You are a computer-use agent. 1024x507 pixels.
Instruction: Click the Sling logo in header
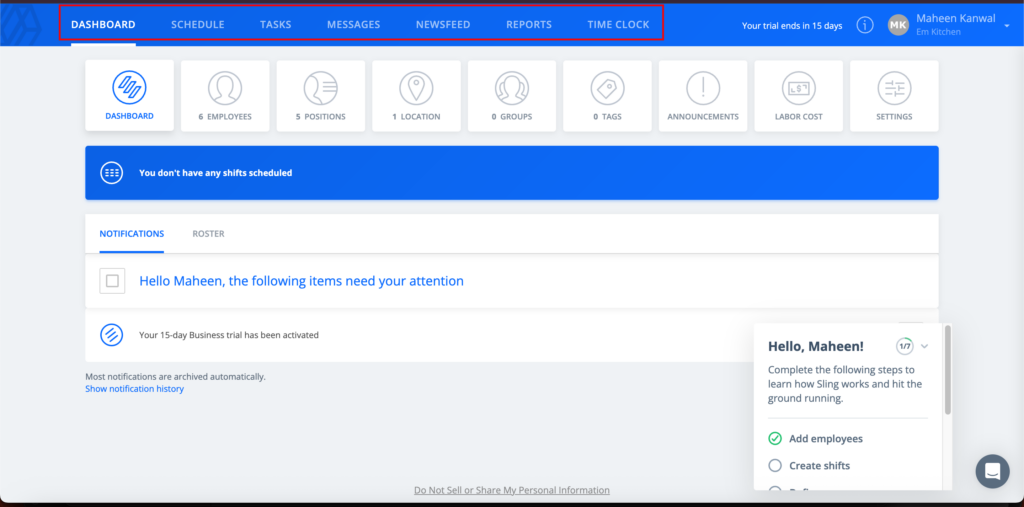pyautogui.click(x=21, y=24)
